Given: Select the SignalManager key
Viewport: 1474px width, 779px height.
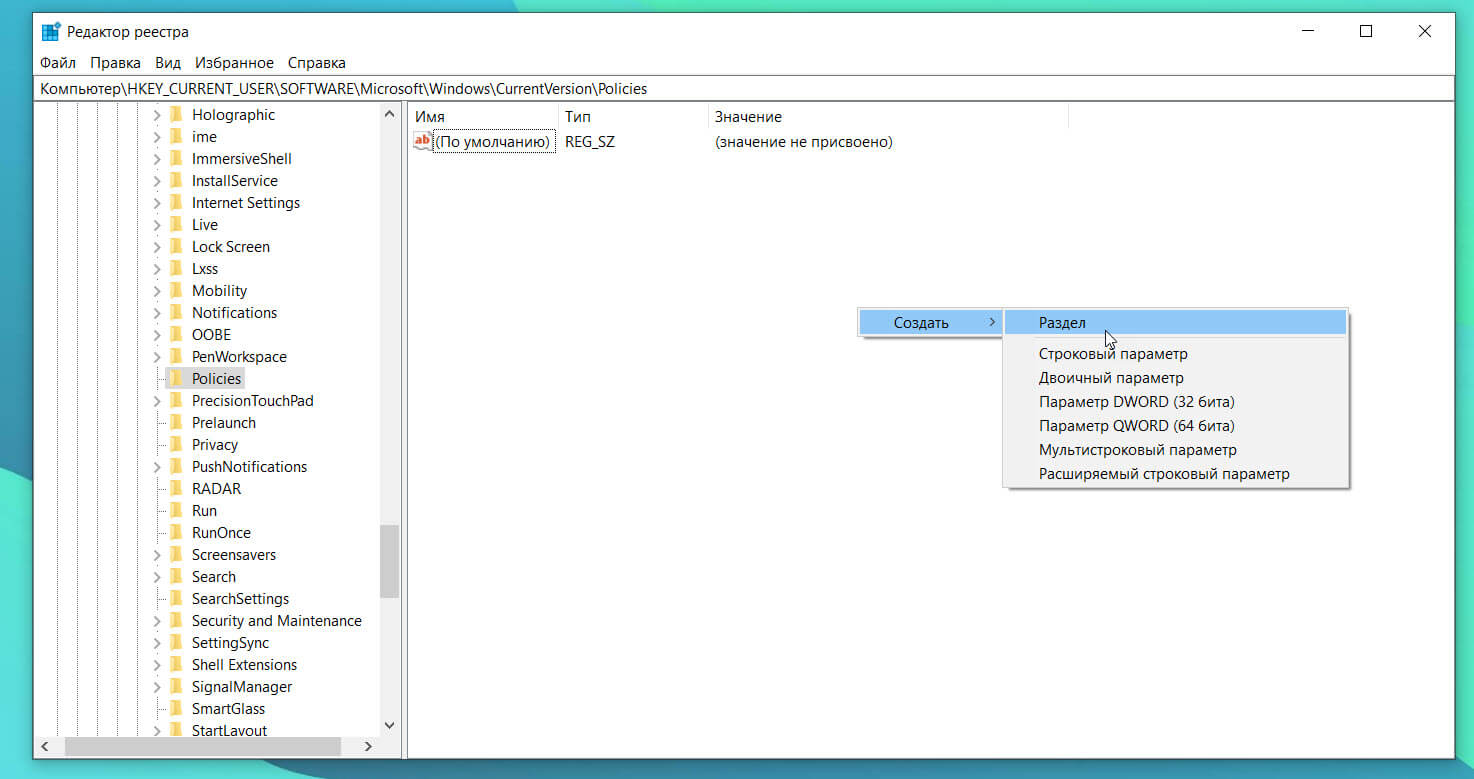Looking at the screenshot, I should point(242,687).
